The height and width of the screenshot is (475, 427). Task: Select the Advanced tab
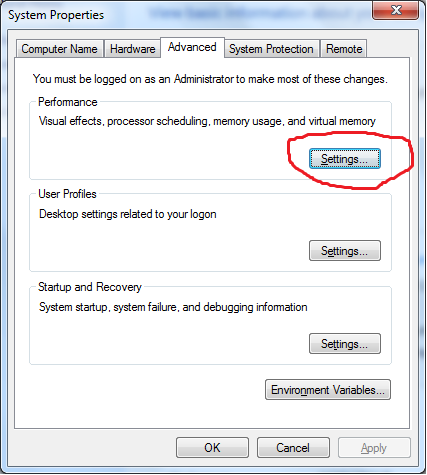[x=192, y=47]
